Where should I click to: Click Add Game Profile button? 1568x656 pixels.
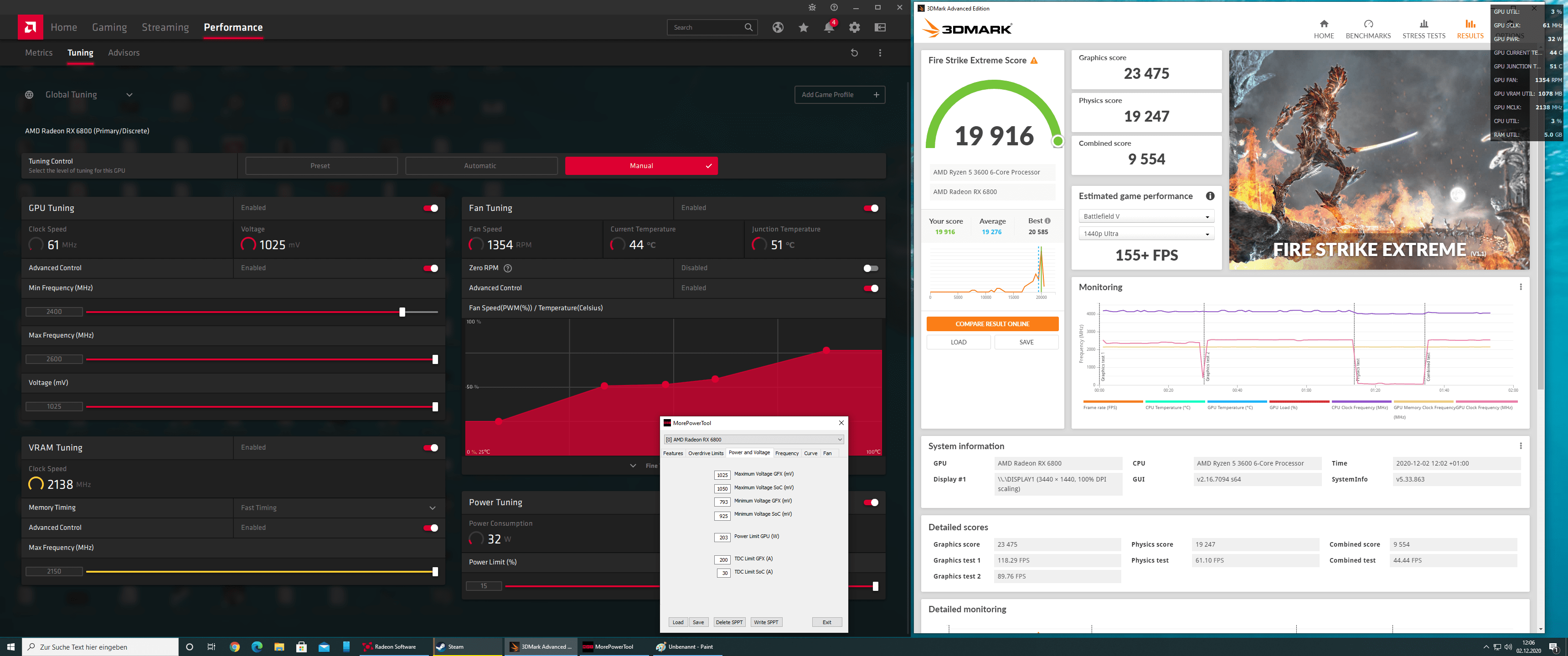[x=840, y=95]
